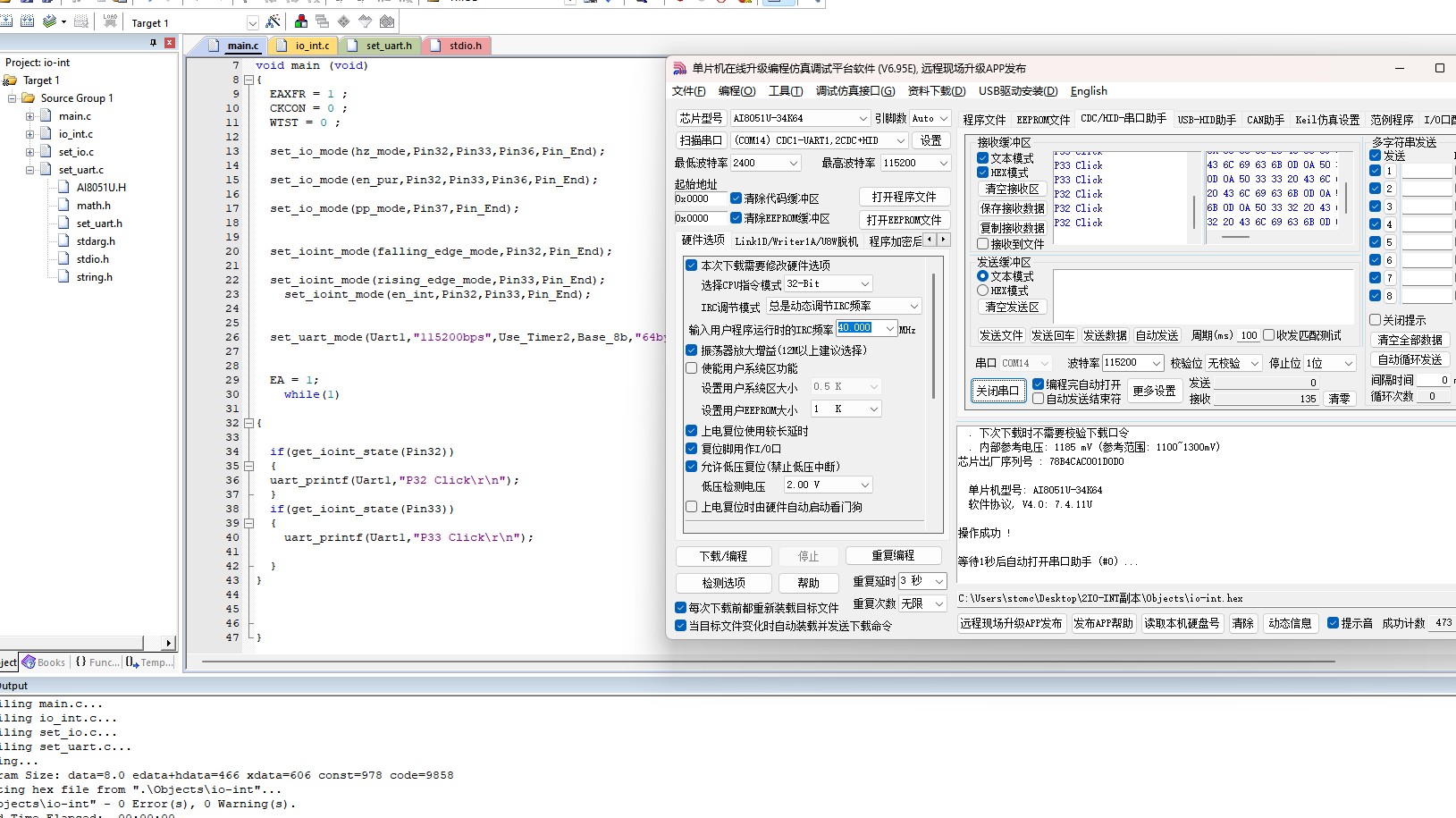
Task: Open the USB驱动安装(D) menu
Action: pos(1018,91)
